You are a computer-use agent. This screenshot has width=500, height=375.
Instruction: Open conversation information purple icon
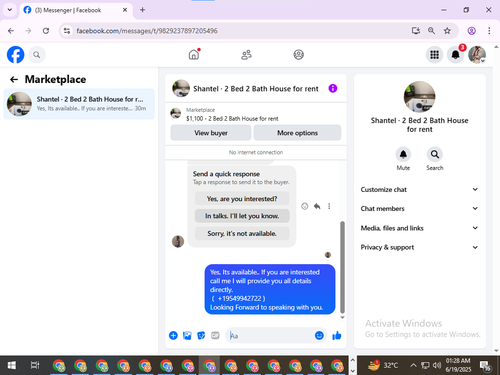333,88
